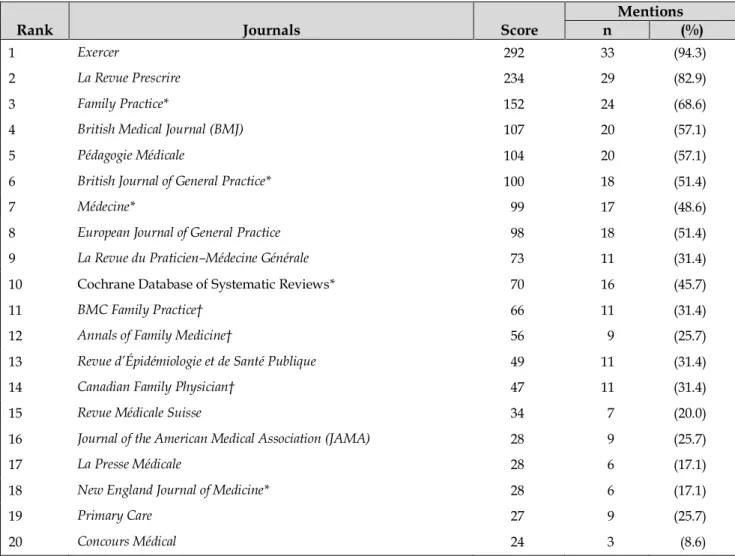
Task: Select British Journal of General Practice*
Action: (x=174, y=181)
